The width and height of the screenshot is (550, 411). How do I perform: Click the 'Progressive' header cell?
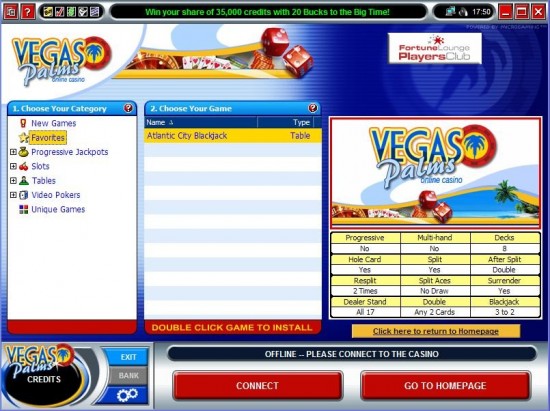click(x=365, y=238)
